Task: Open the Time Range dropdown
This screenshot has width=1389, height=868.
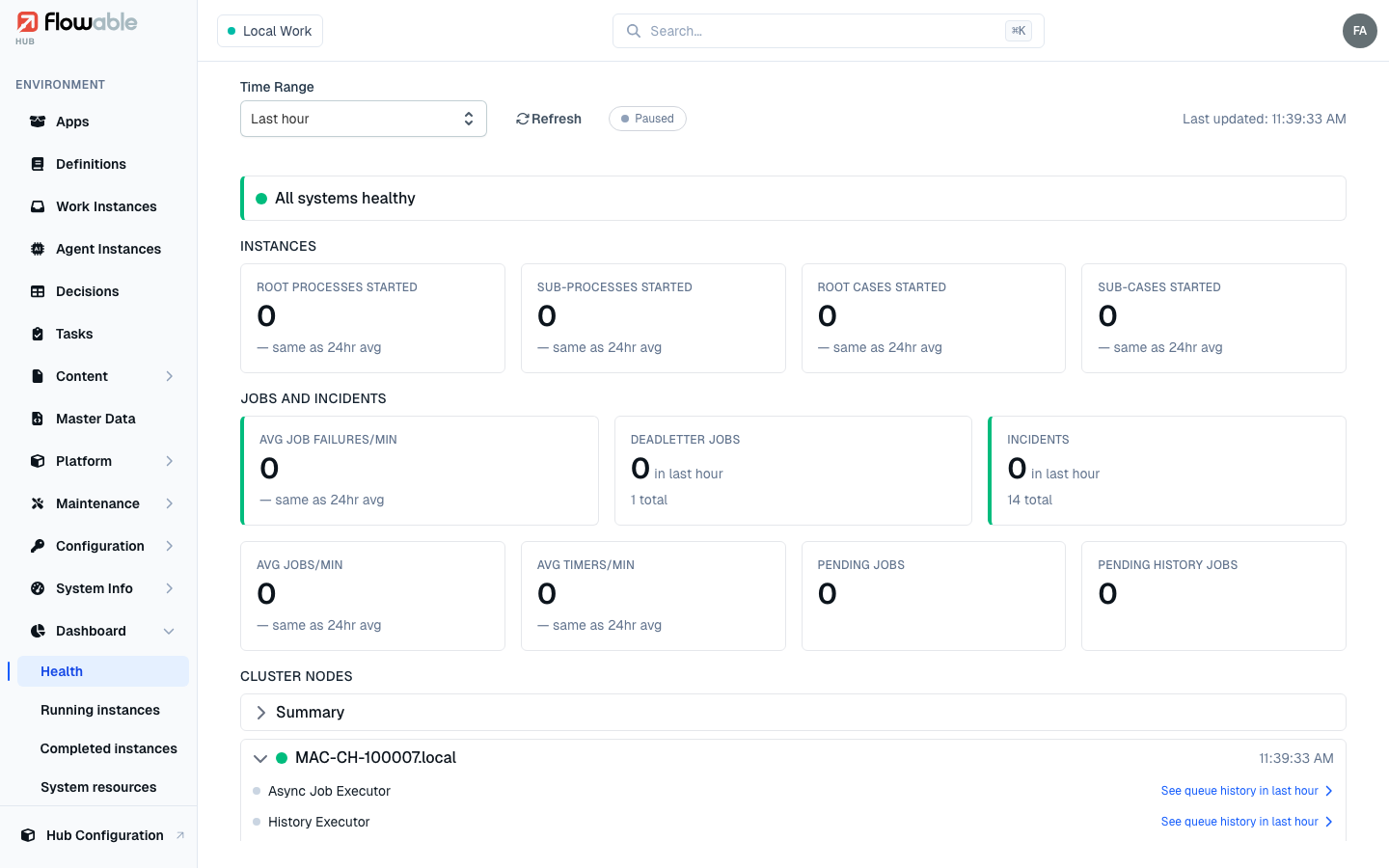Action: tap(364, 119)
